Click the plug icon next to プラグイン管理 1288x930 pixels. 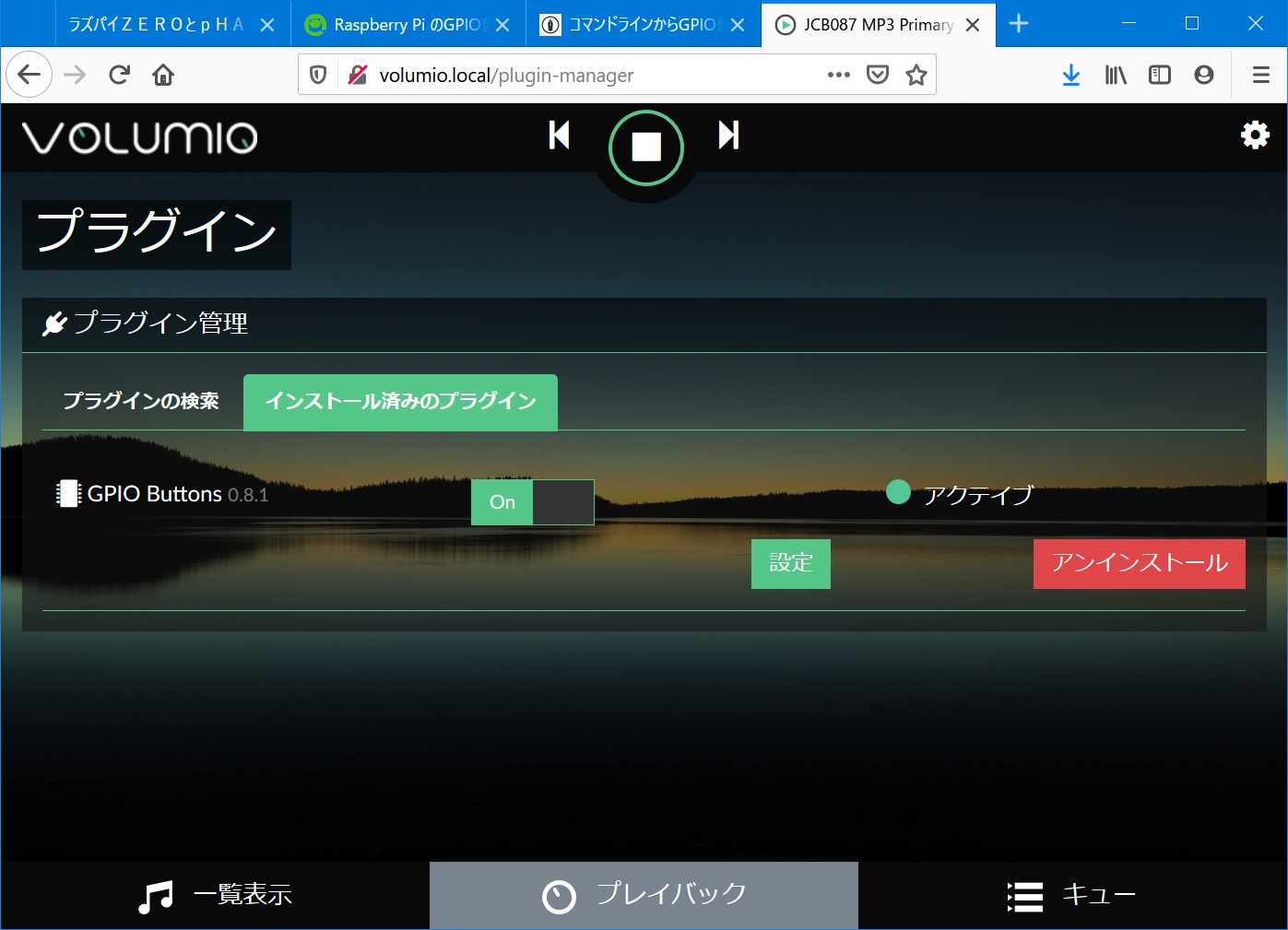pos(54,324)
